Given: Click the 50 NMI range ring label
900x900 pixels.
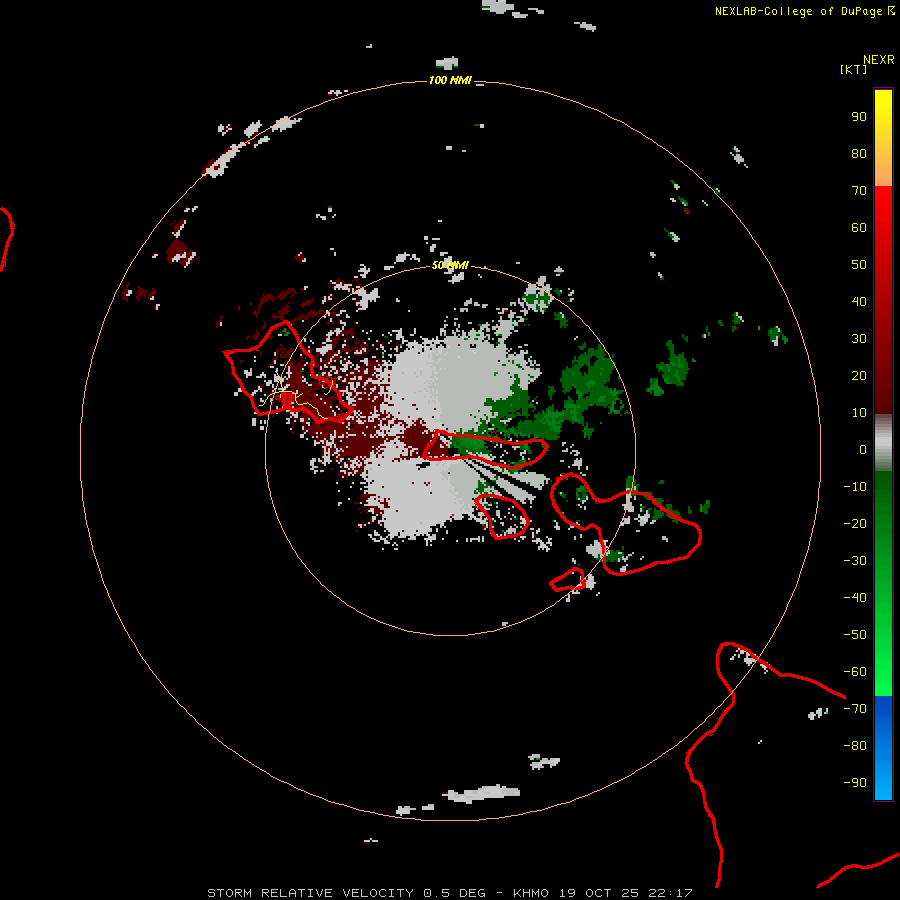Looking at the screenshot, I should click(450, 265).
